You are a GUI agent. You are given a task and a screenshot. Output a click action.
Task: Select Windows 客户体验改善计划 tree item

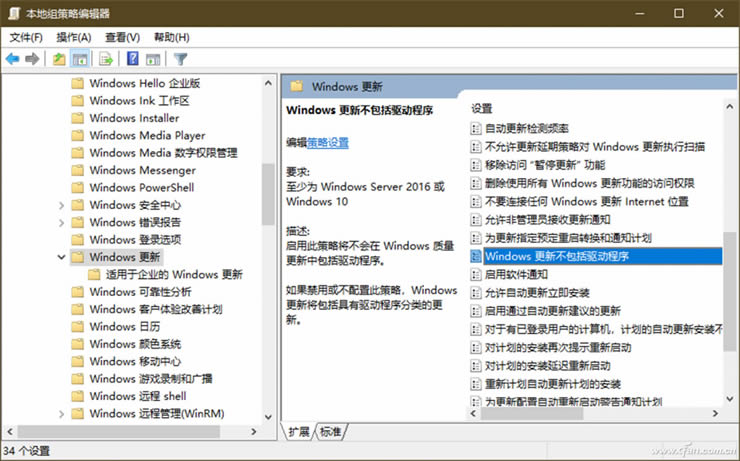point(156,310)
